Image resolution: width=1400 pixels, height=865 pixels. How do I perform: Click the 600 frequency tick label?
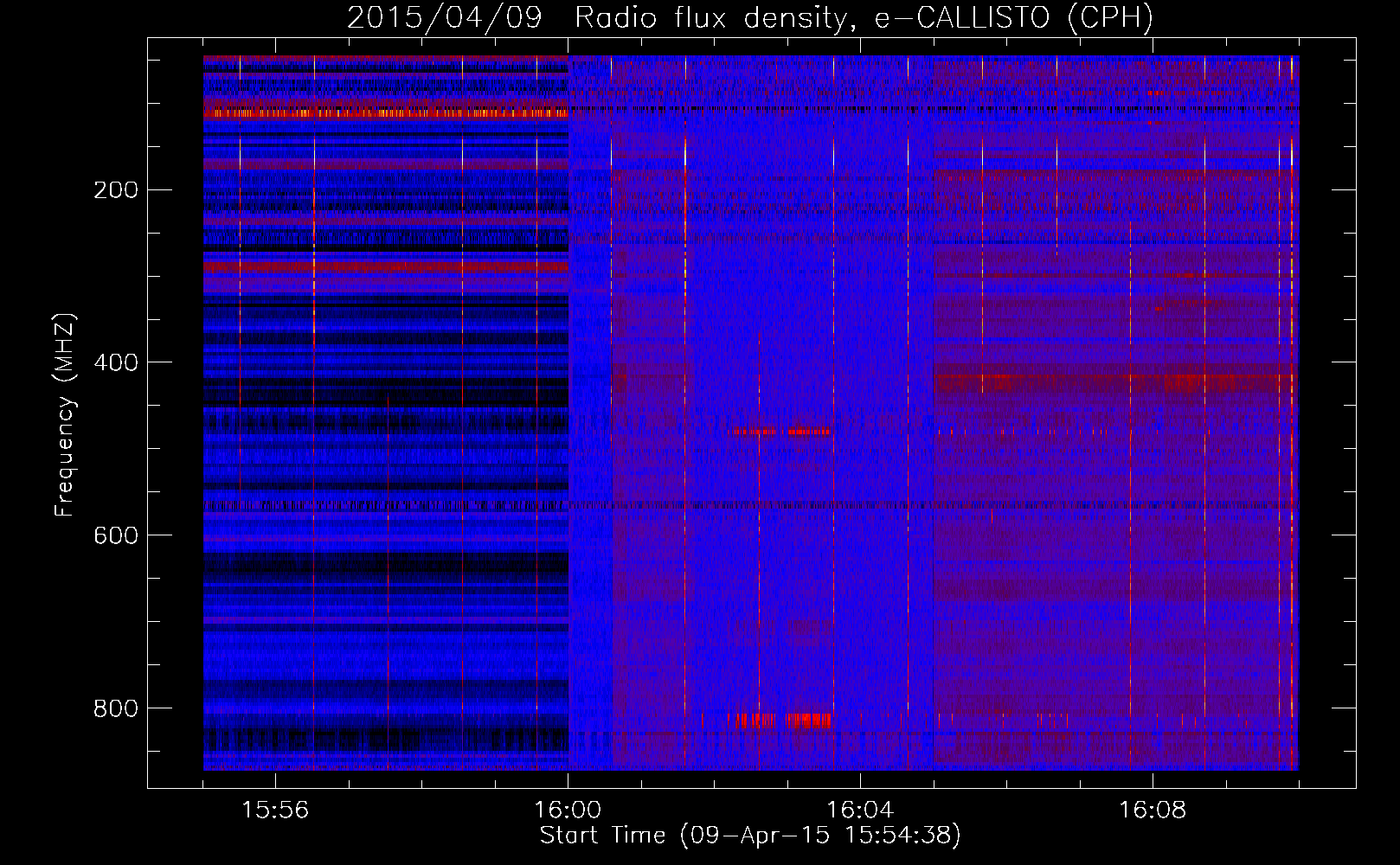pos(116,536)
